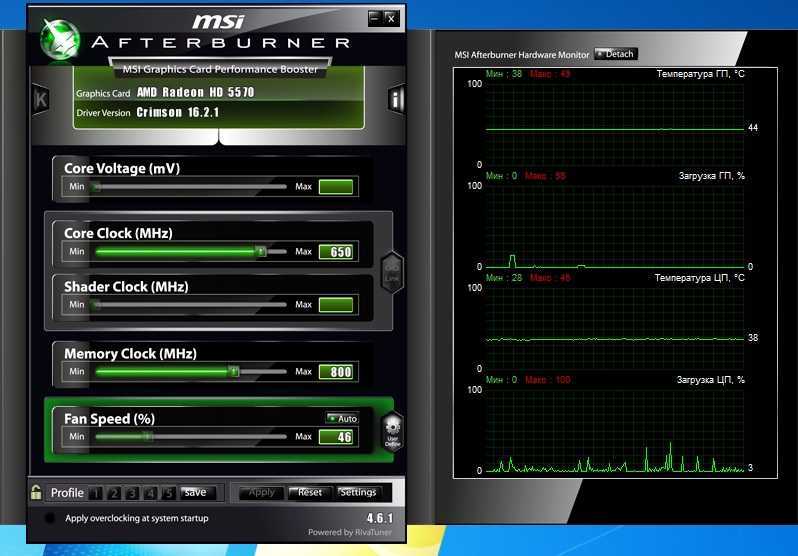Image resolution: width=798 pixels, height=556 pixels.
Task: Minimize the Afterburner window
Action: coord(375,18)
